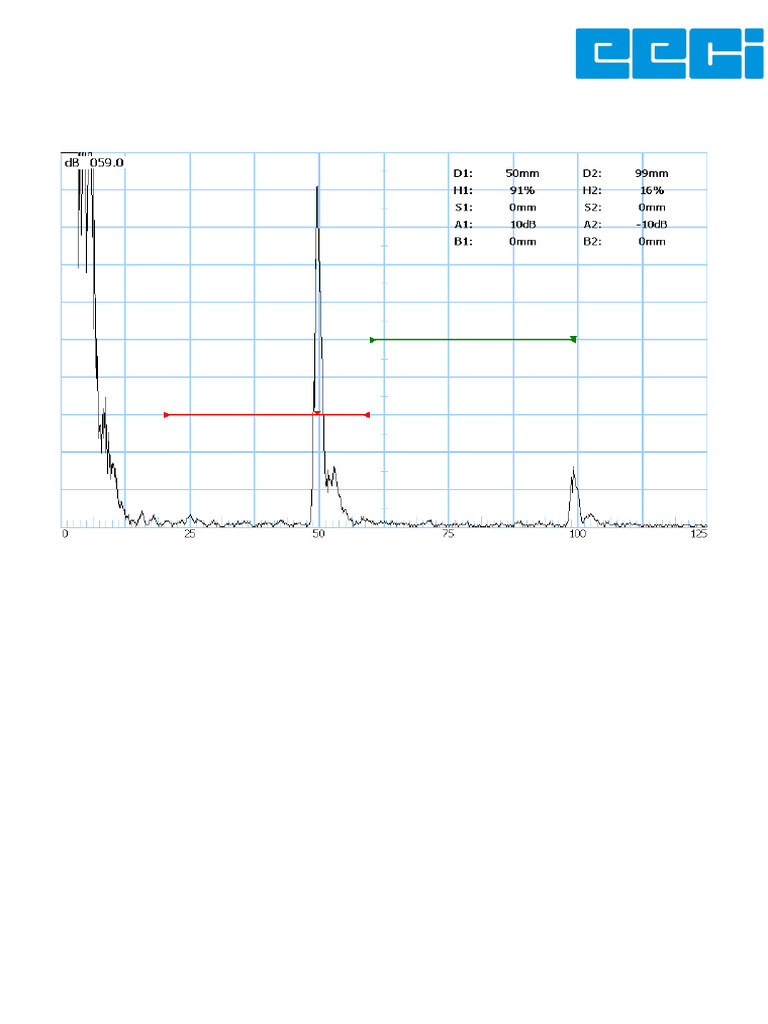Click the green gate right end marker
Image resolution: width=768 pixels, height=1024 pixels.
(573, 339)
